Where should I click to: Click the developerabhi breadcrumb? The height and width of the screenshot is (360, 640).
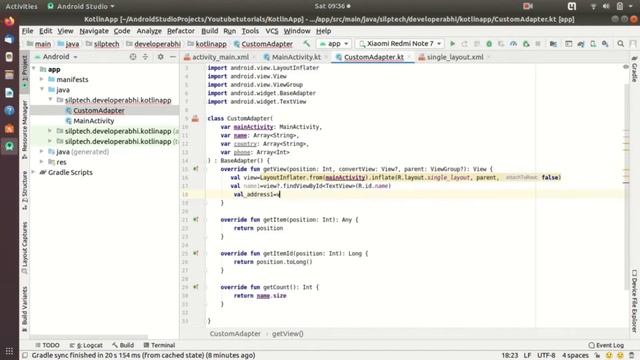(157, 44)
